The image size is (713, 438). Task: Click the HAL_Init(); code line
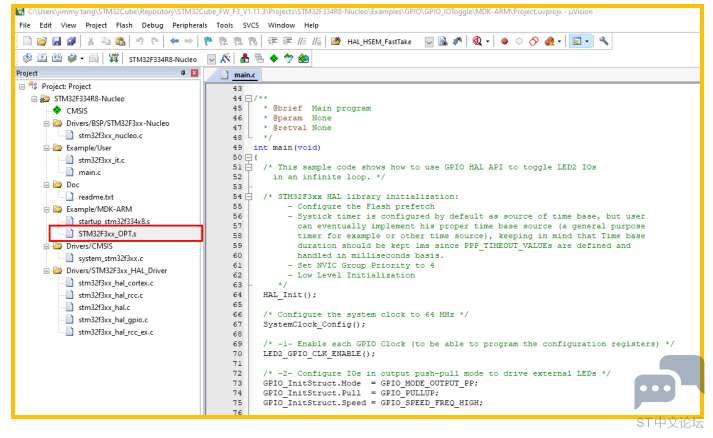[x=289, y=295]
